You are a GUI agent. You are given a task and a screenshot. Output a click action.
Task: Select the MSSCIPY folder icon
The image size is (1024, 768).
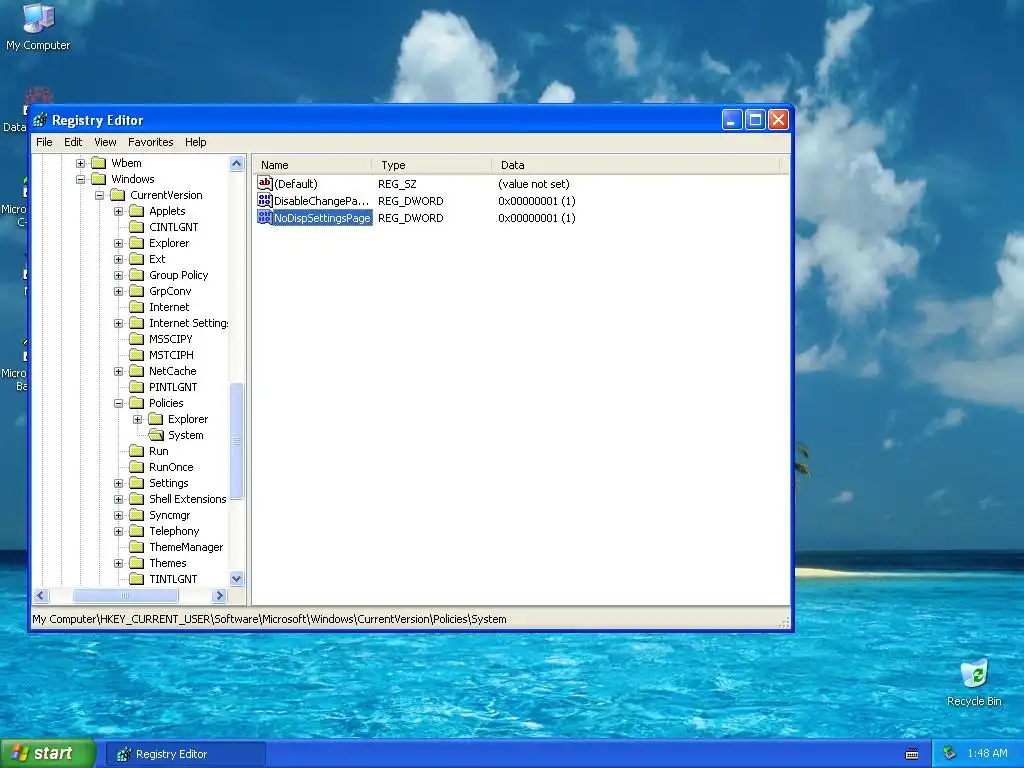[136, 339]
